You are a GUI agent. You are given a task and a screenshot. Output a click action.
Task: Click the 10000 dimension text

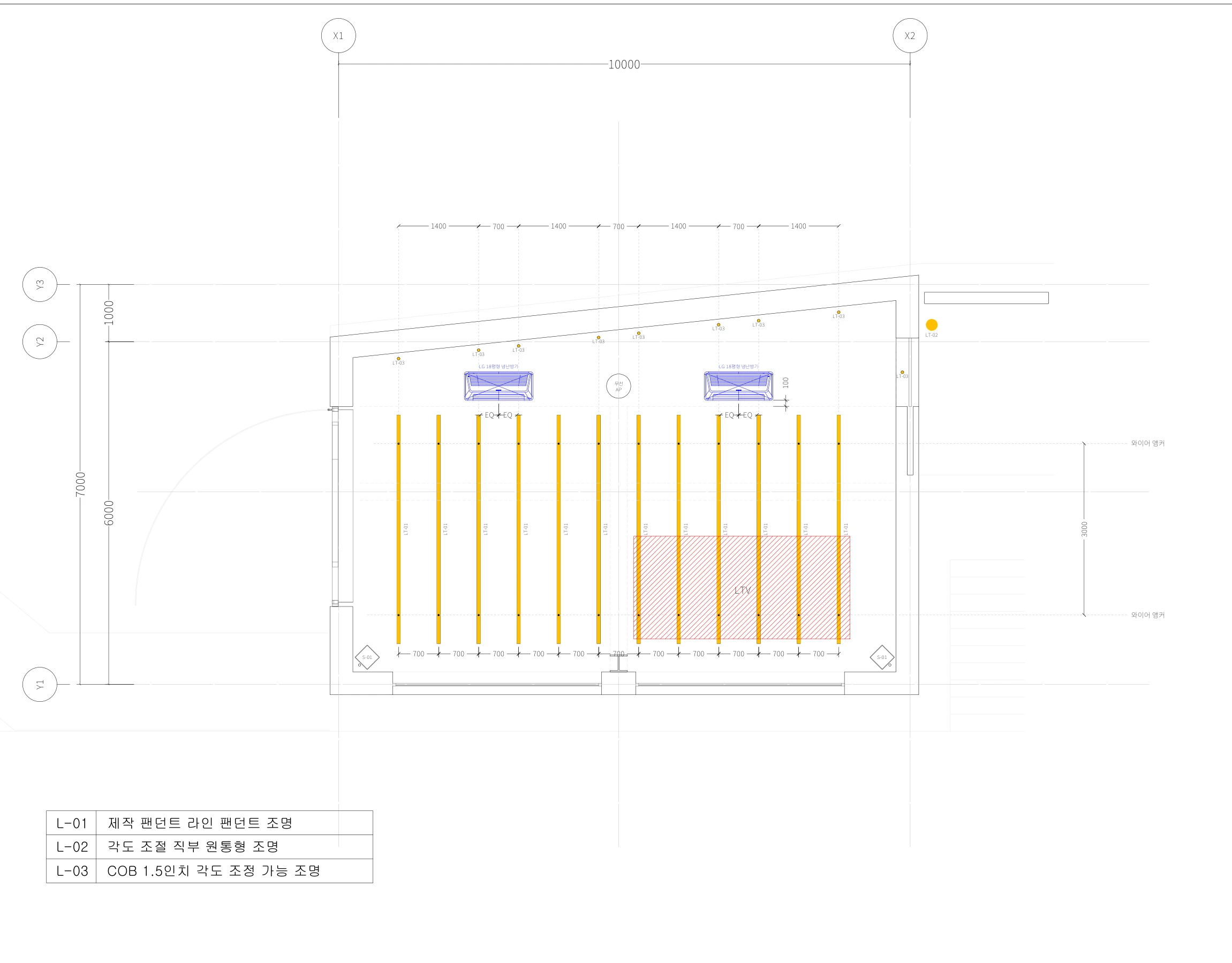coord(624,65)
